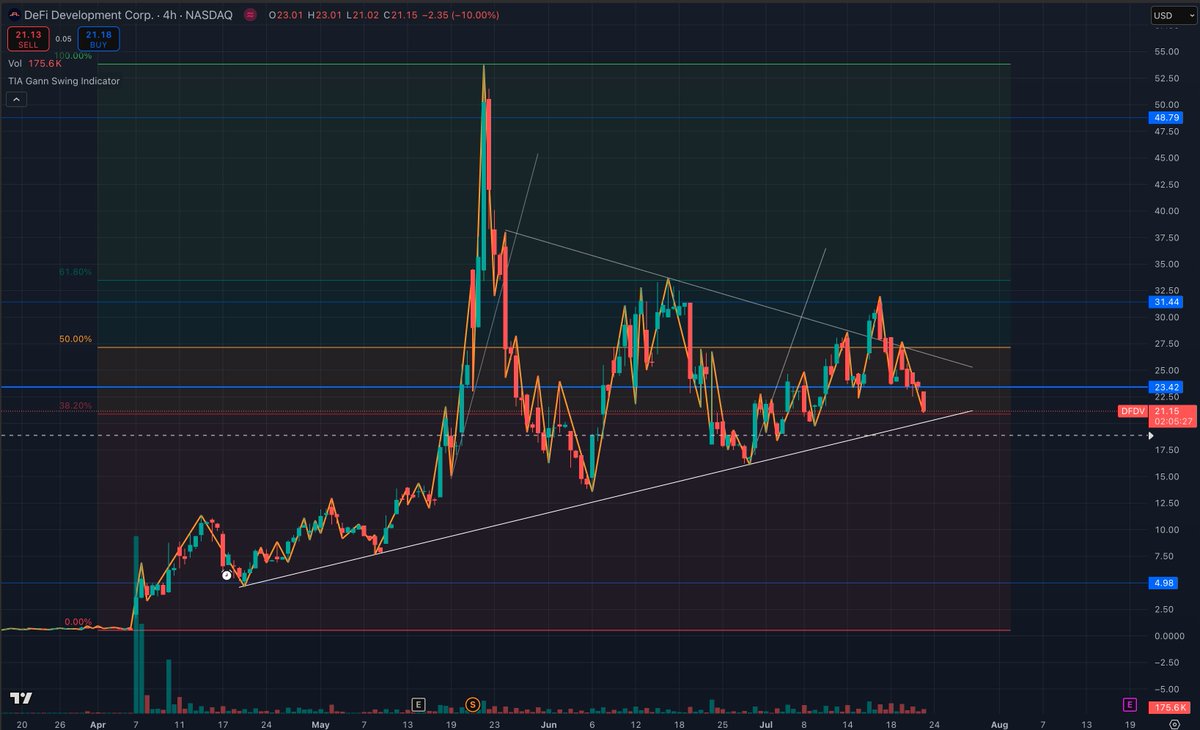Click the 02:05:27 bar countdown timer
The height and width of the screenshot is (730, 1200).
tap(1172, 422)
